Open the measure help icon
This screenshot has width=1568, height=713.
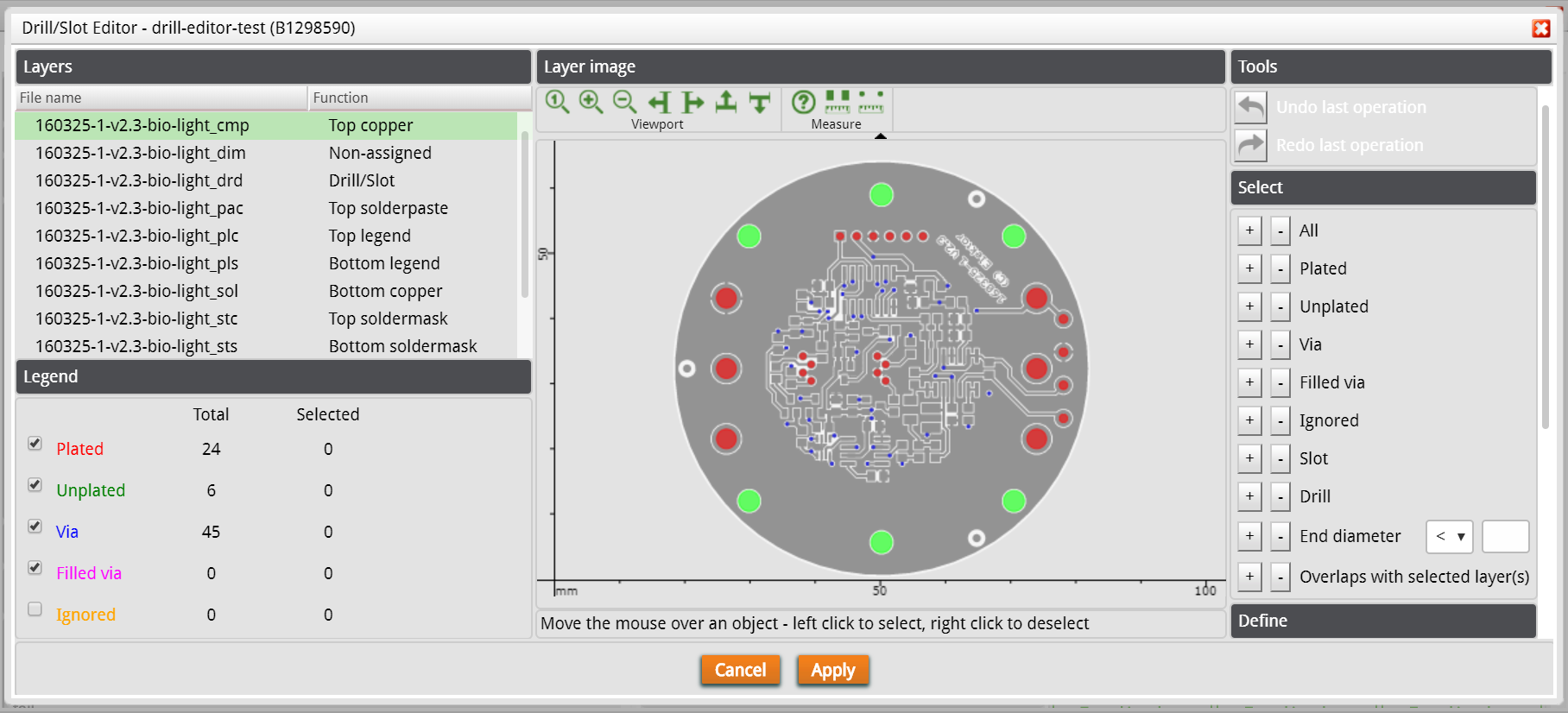point(803,102)
